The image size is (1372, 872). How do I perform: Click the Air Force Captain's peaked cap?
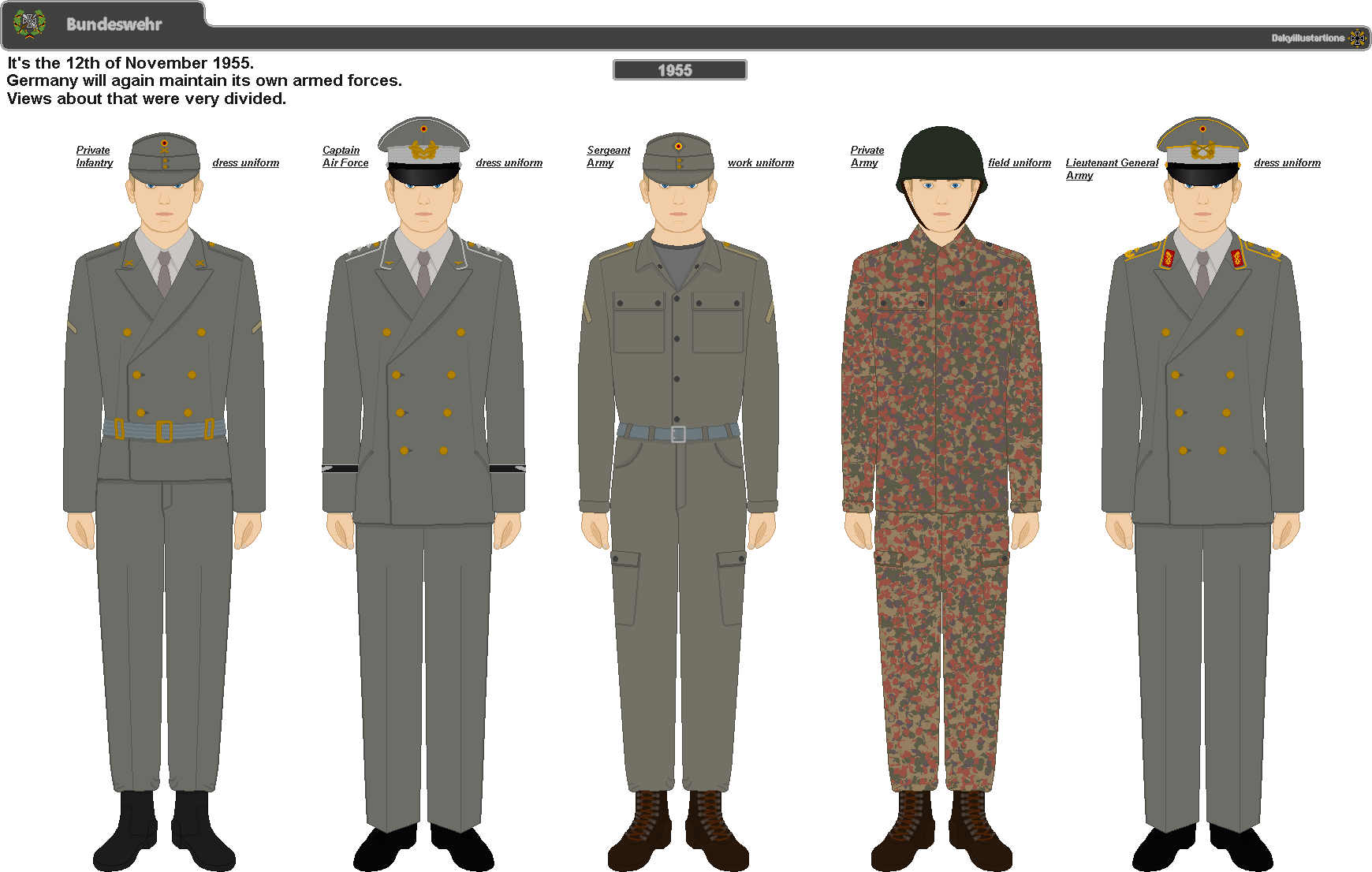(x=423, y=151)
